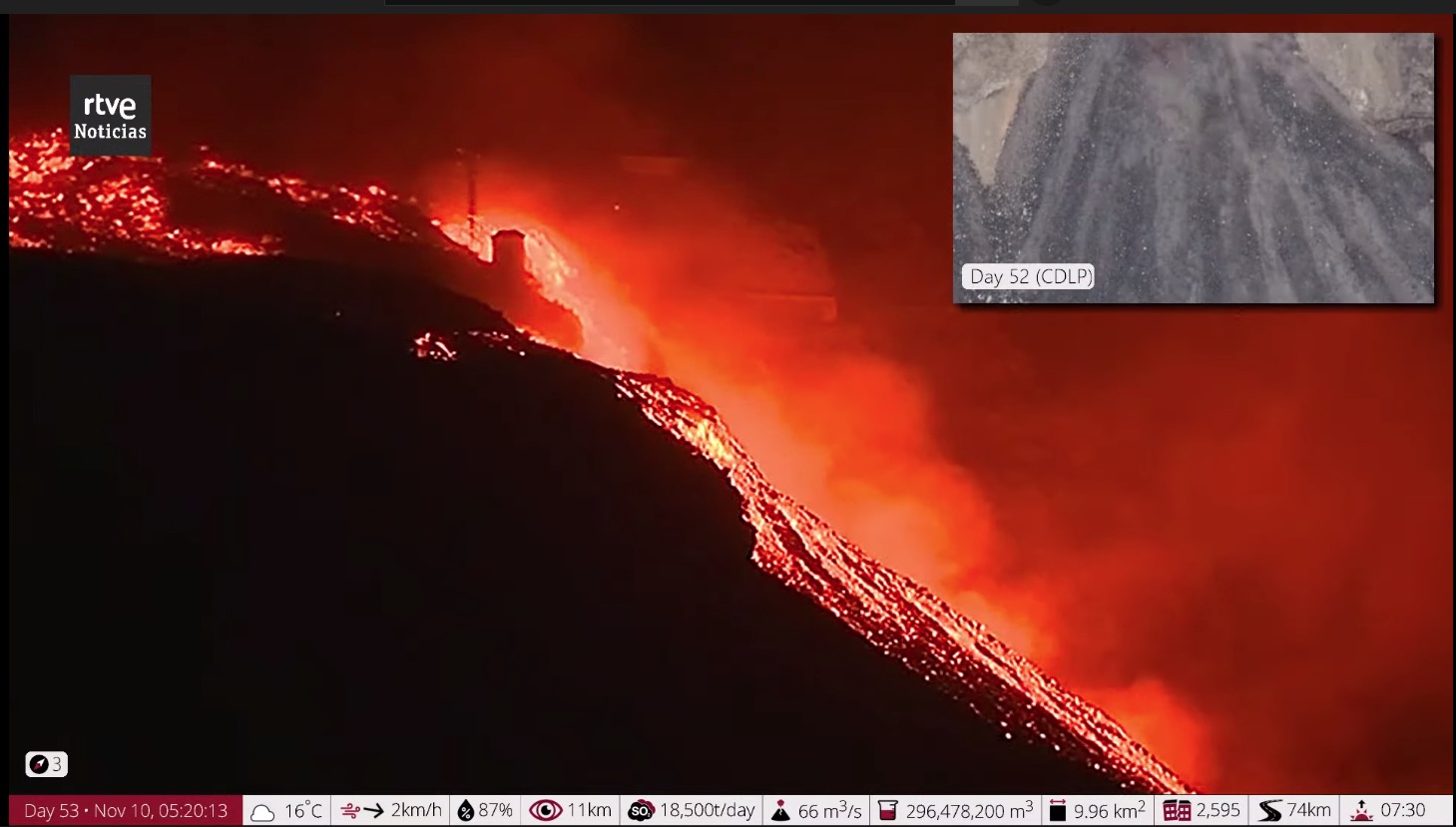Click the destroyed buildings icon
The image size is (1456, 827).
pyautogui.click(x=1177, y=811)
